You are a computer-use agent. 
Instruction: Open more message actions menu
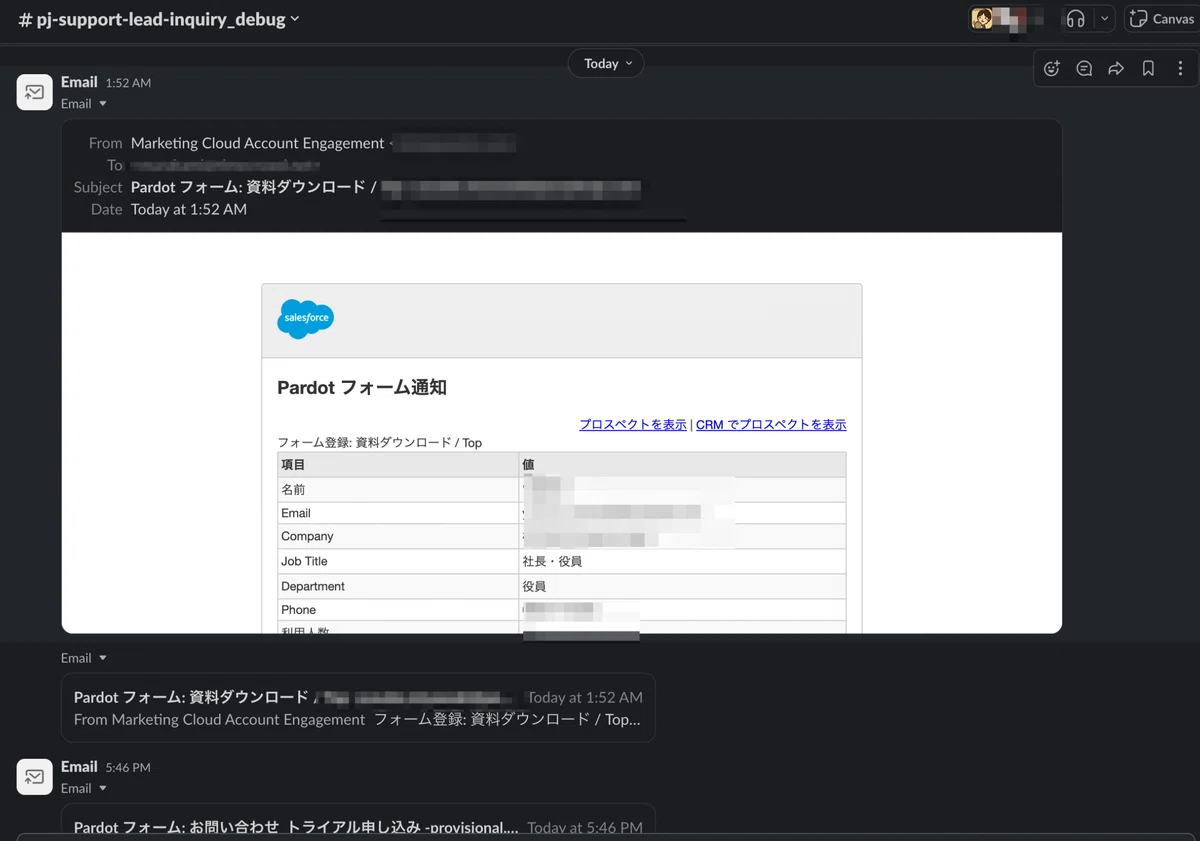click(x=1180, y=69)
